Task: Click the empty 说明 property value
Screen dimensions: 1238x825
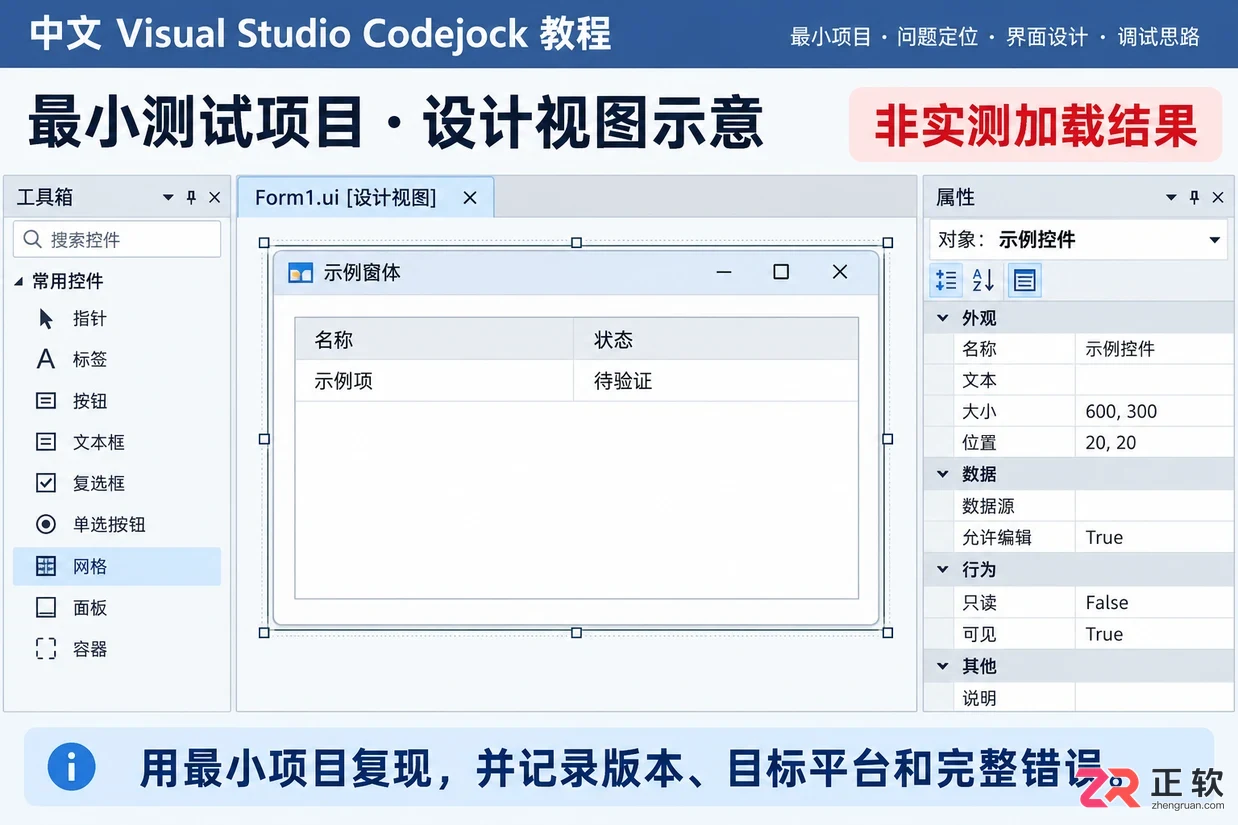Action: click(x=1154, y=698)
